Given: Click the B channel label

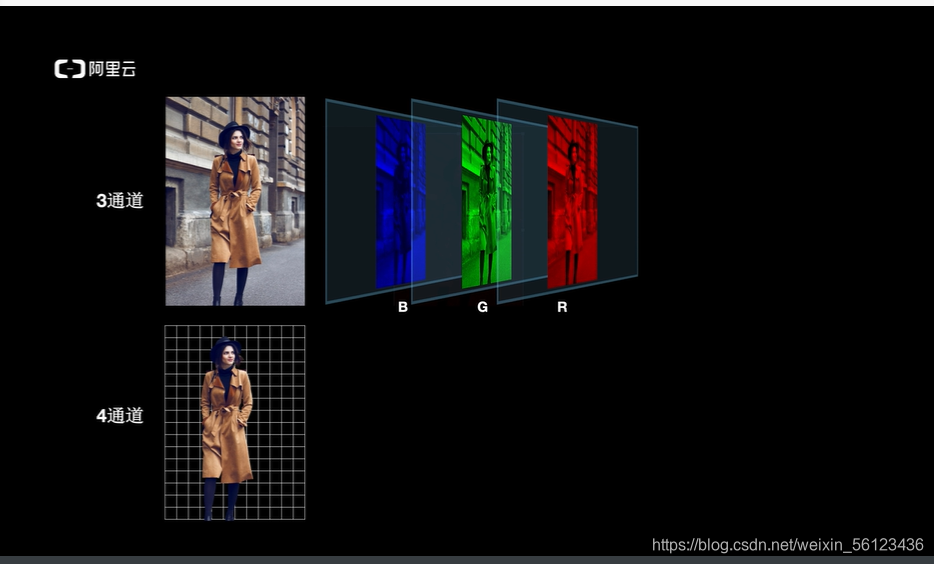Looking at the screenshot, I should click(x=403, y=307).
